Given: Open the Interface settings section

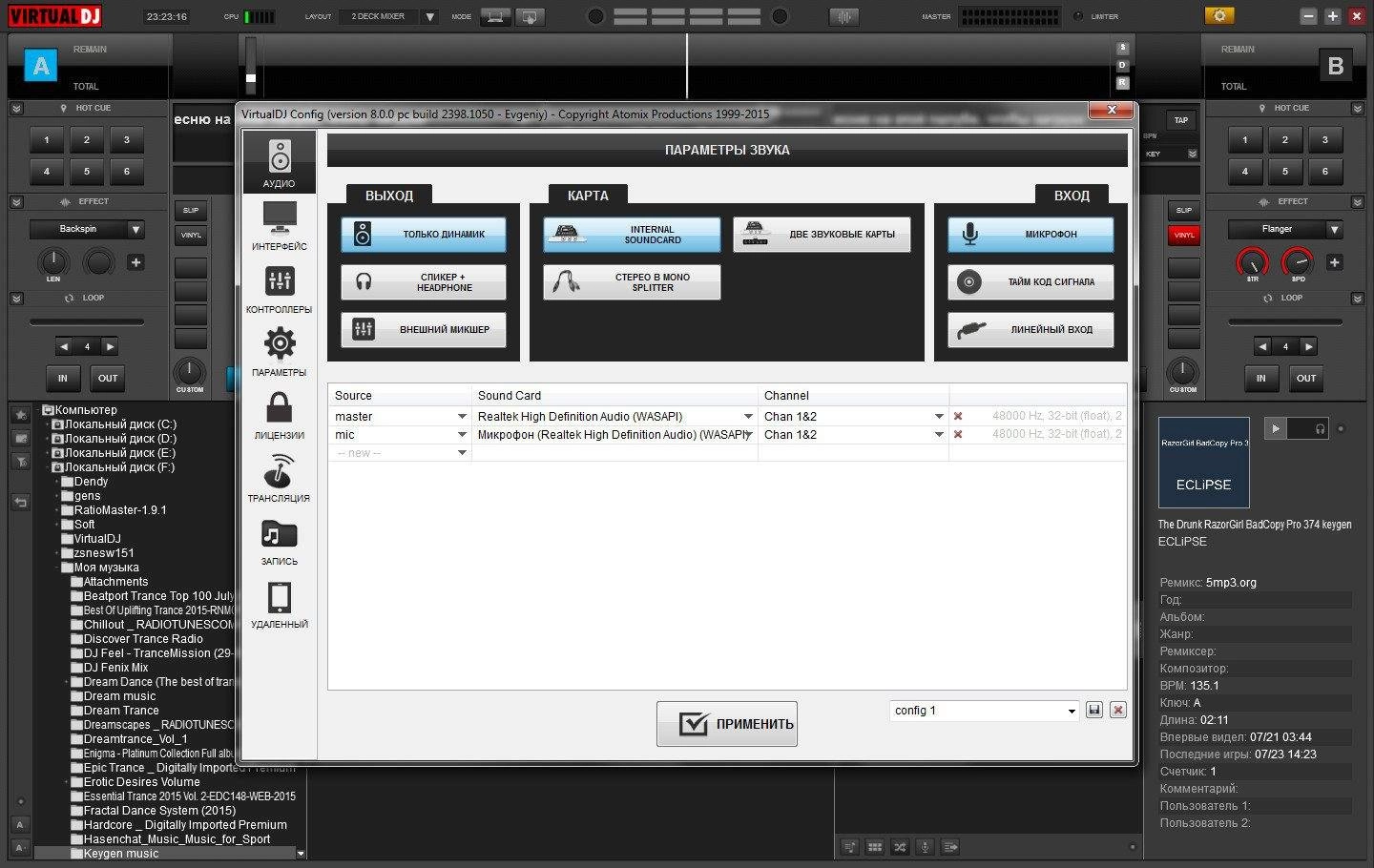Looking at the screenshot, I should pyautogui.click(x=279, y=226).
